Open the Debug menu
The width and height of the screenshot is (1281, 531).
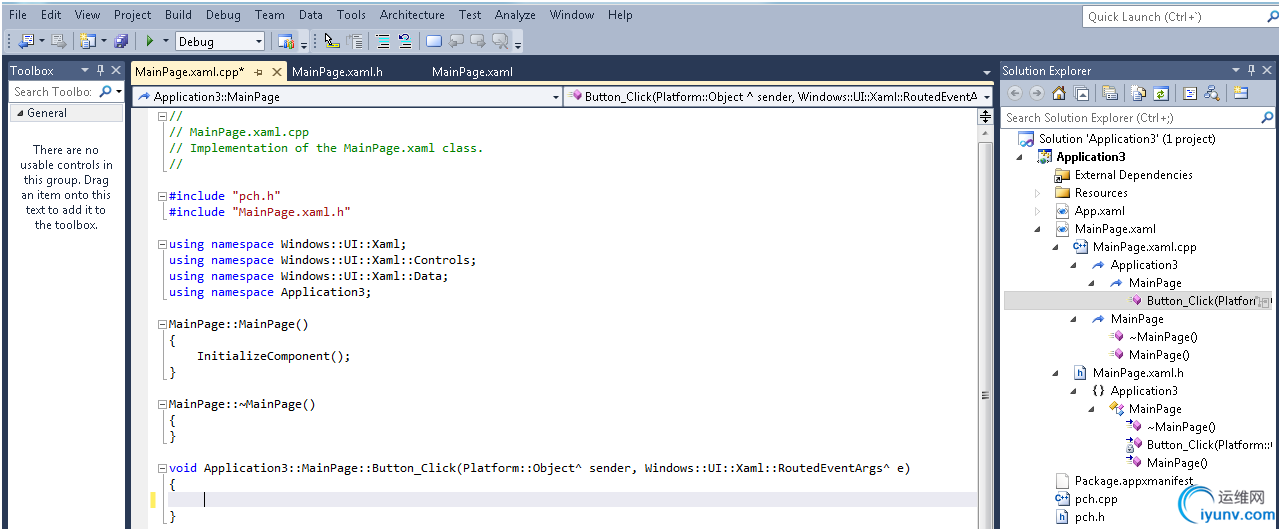(x=223, y=15)
